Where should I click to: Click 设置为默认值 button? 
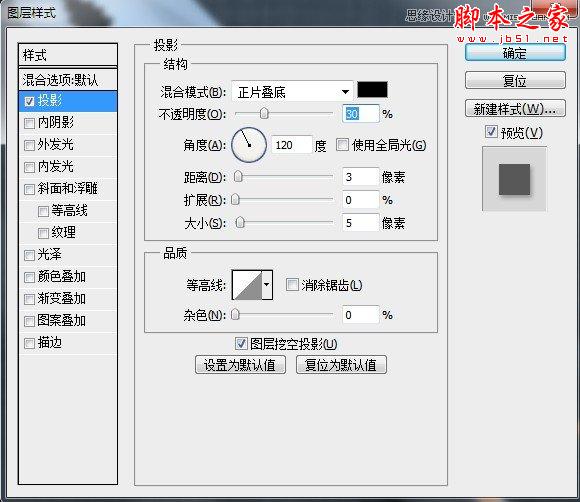pyautogui.click(x=240, y=365)
